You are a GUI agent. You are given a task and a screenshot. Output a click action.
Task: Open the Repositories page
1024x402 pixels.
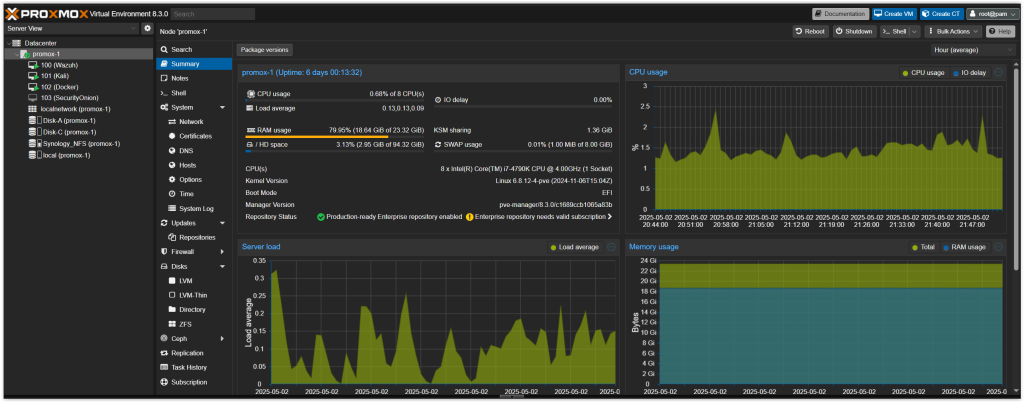(x=194, y=238)
